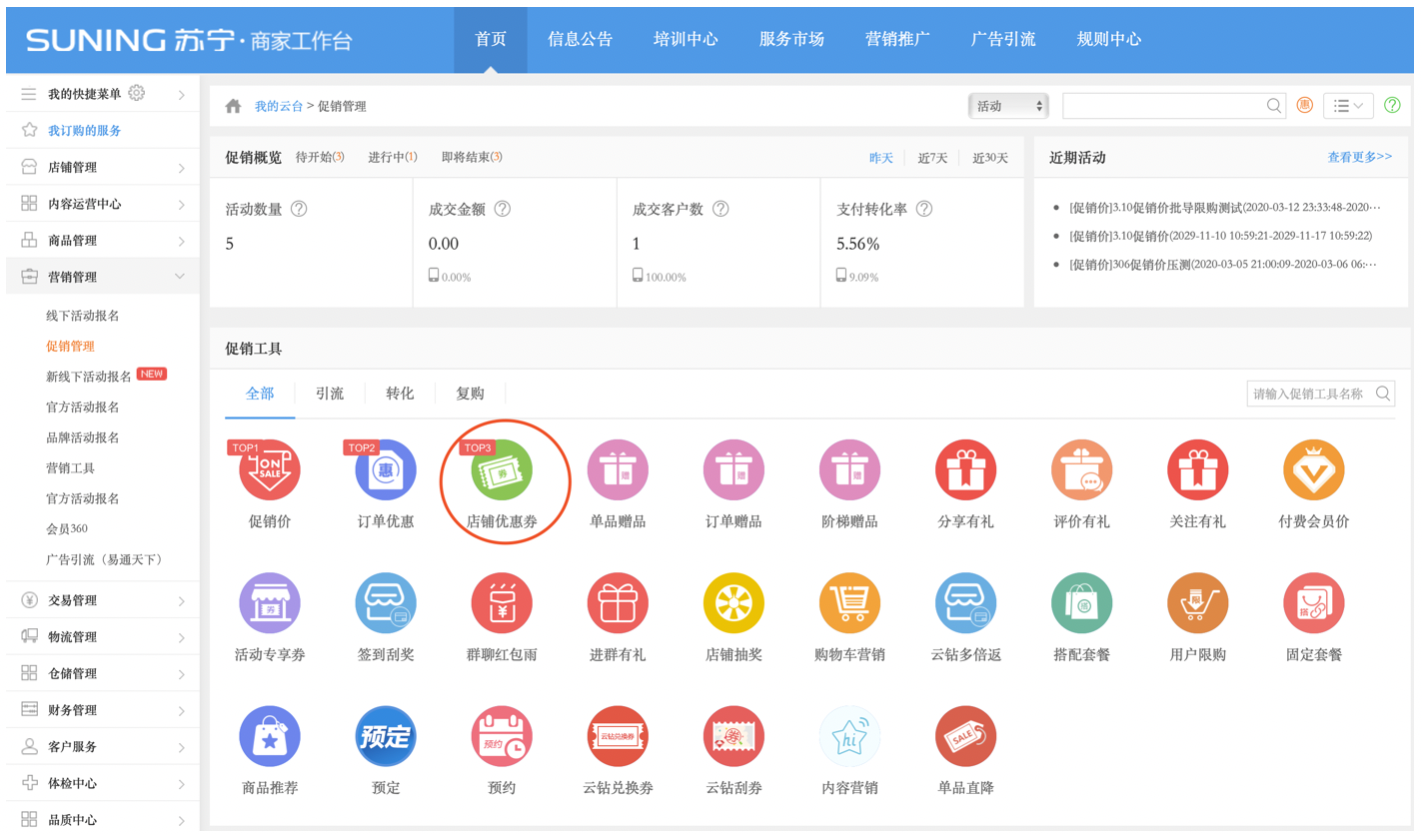Open the 单品赠品 gift tool
1422x834 pixels.
point(618,470)
